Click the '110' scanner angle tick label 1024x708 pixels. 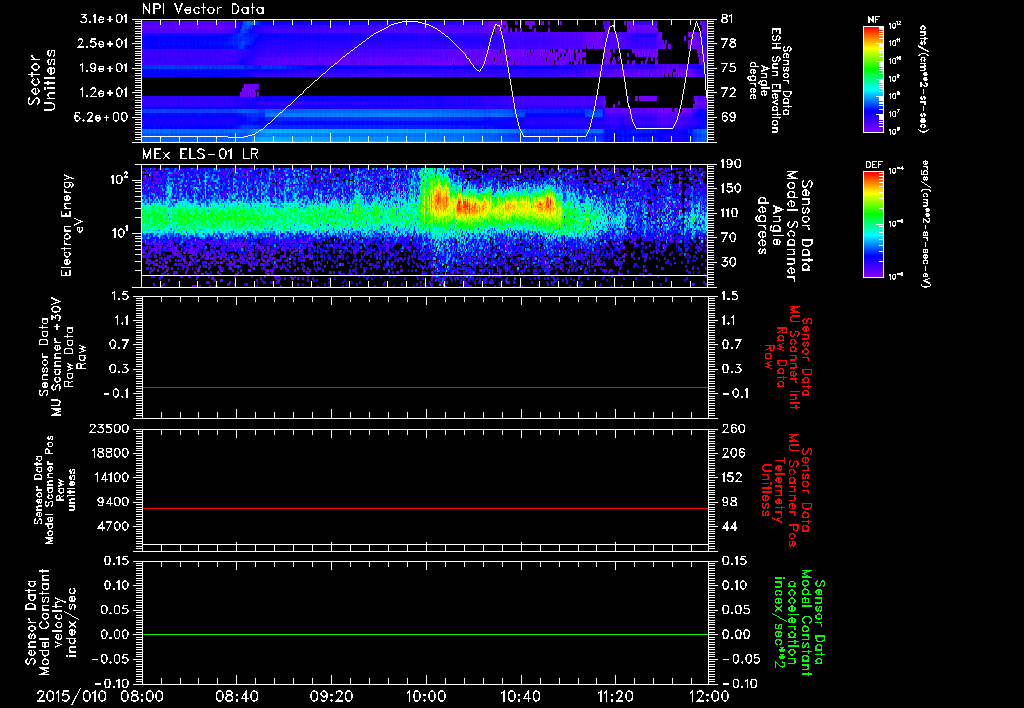click(x=731, y=213)
